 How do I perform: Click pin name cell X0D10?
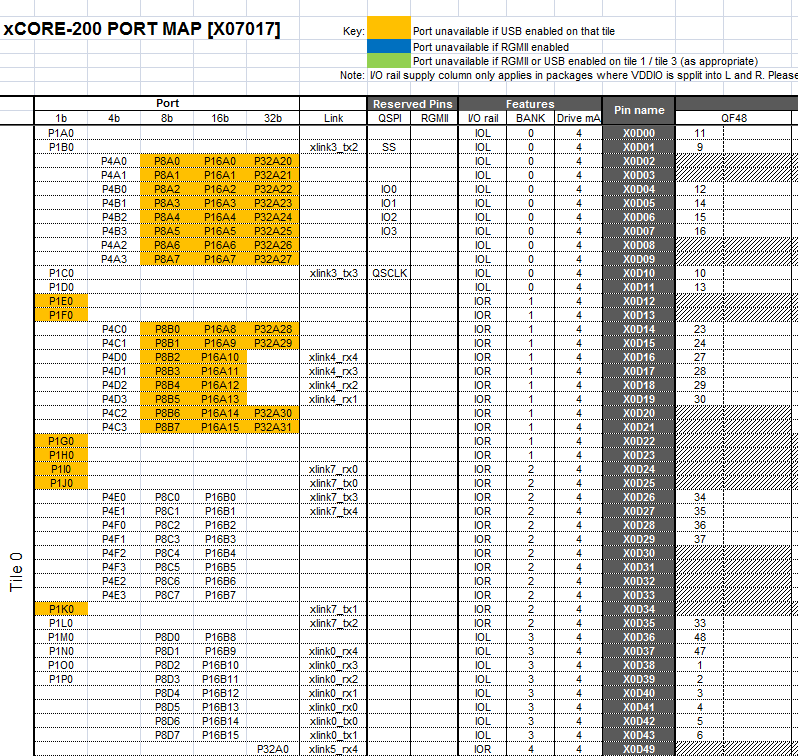click(x=639, y=273)
